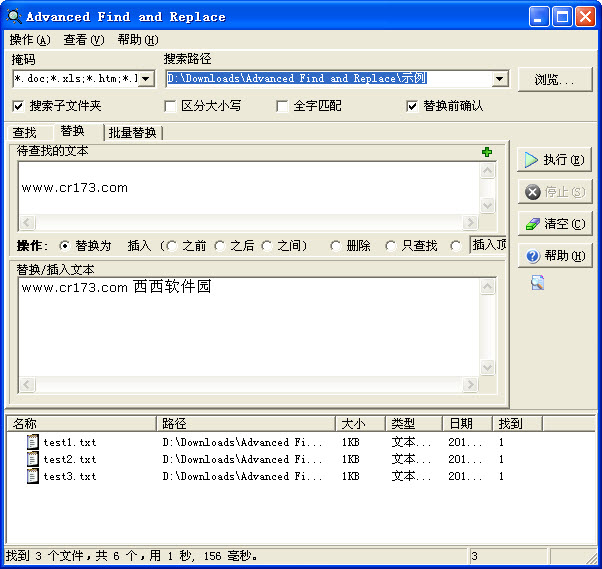Image resolution: width=602 pixels, height=569 pixels.
Task: Click into the 替换/插入文本 replacement field
Action: [x=249, y=327]
